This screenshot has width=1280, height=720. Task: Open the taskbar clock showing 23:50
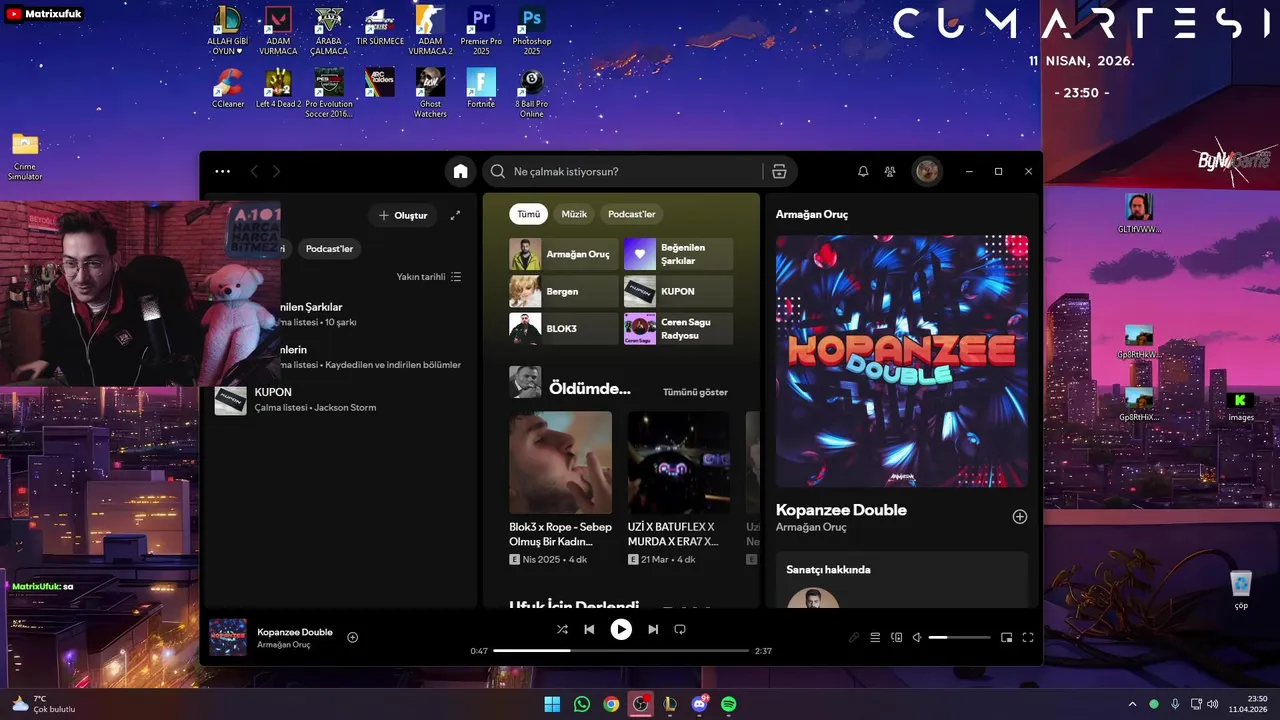point(1250,704)
